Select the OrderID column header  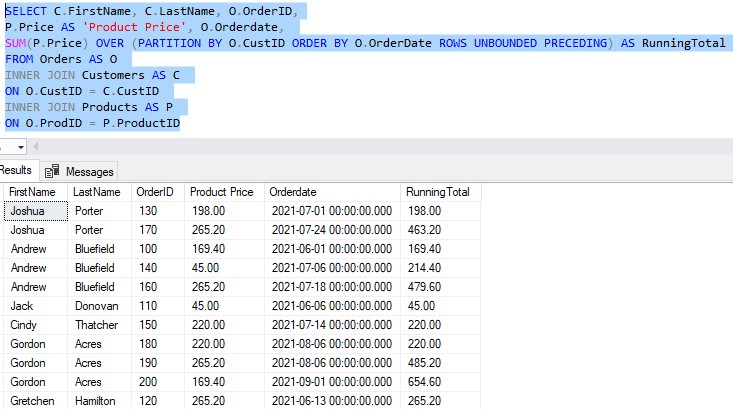point(158,192)
